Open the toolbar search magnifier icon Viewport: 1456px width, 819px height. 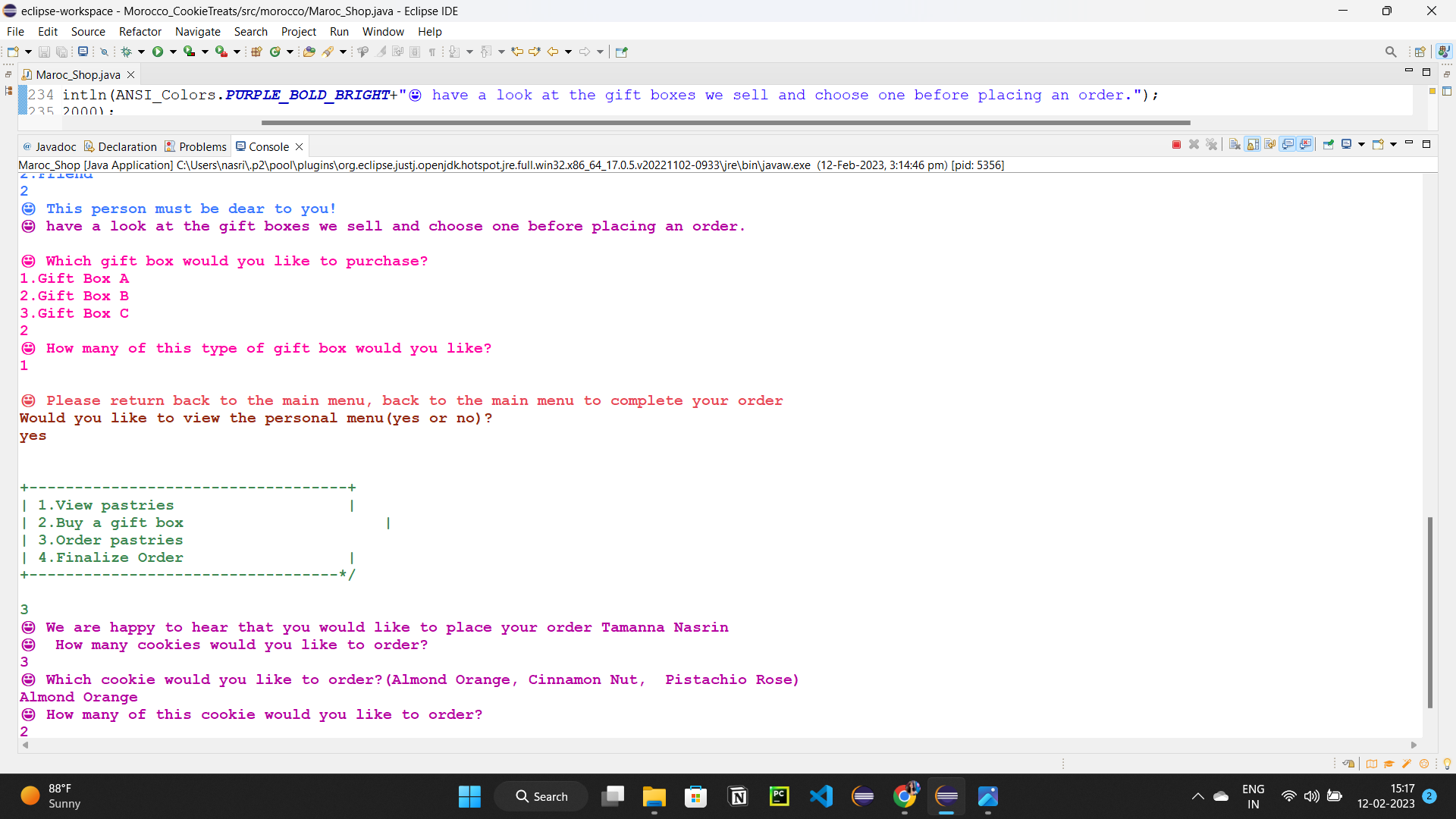1390,52
